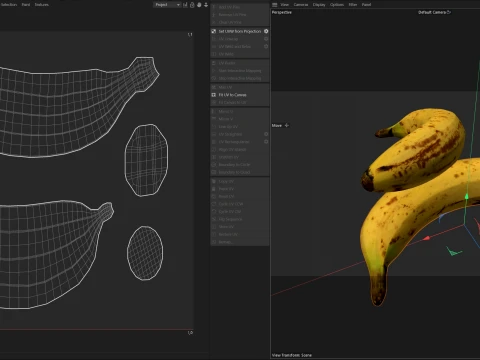This screenshot has height=360, width=480.
Task: Click the Fit UV to Canvas icon
Action: [x=214, y=95]
